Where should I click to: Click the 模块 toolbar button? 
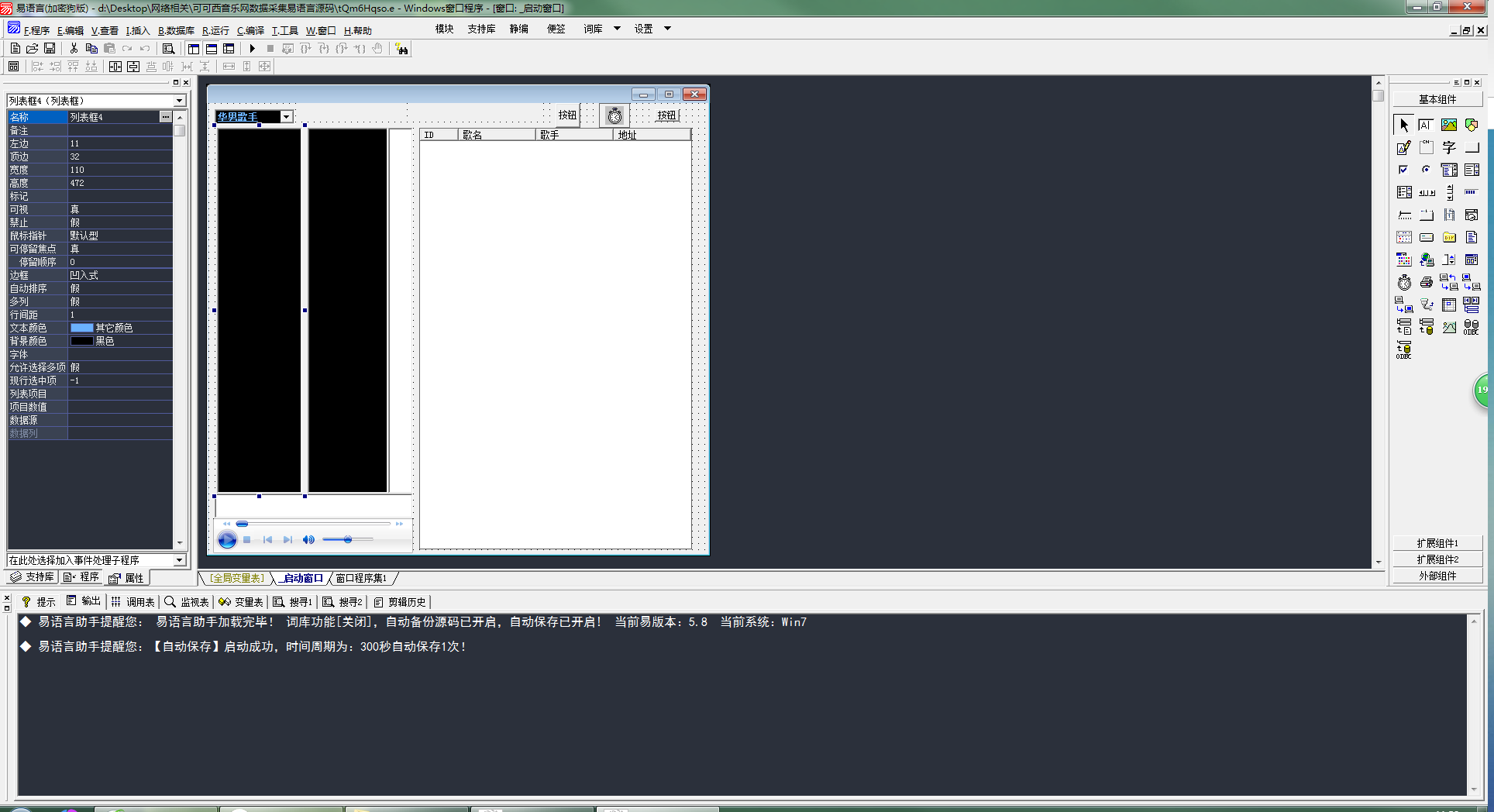click(x=444, y=29)
